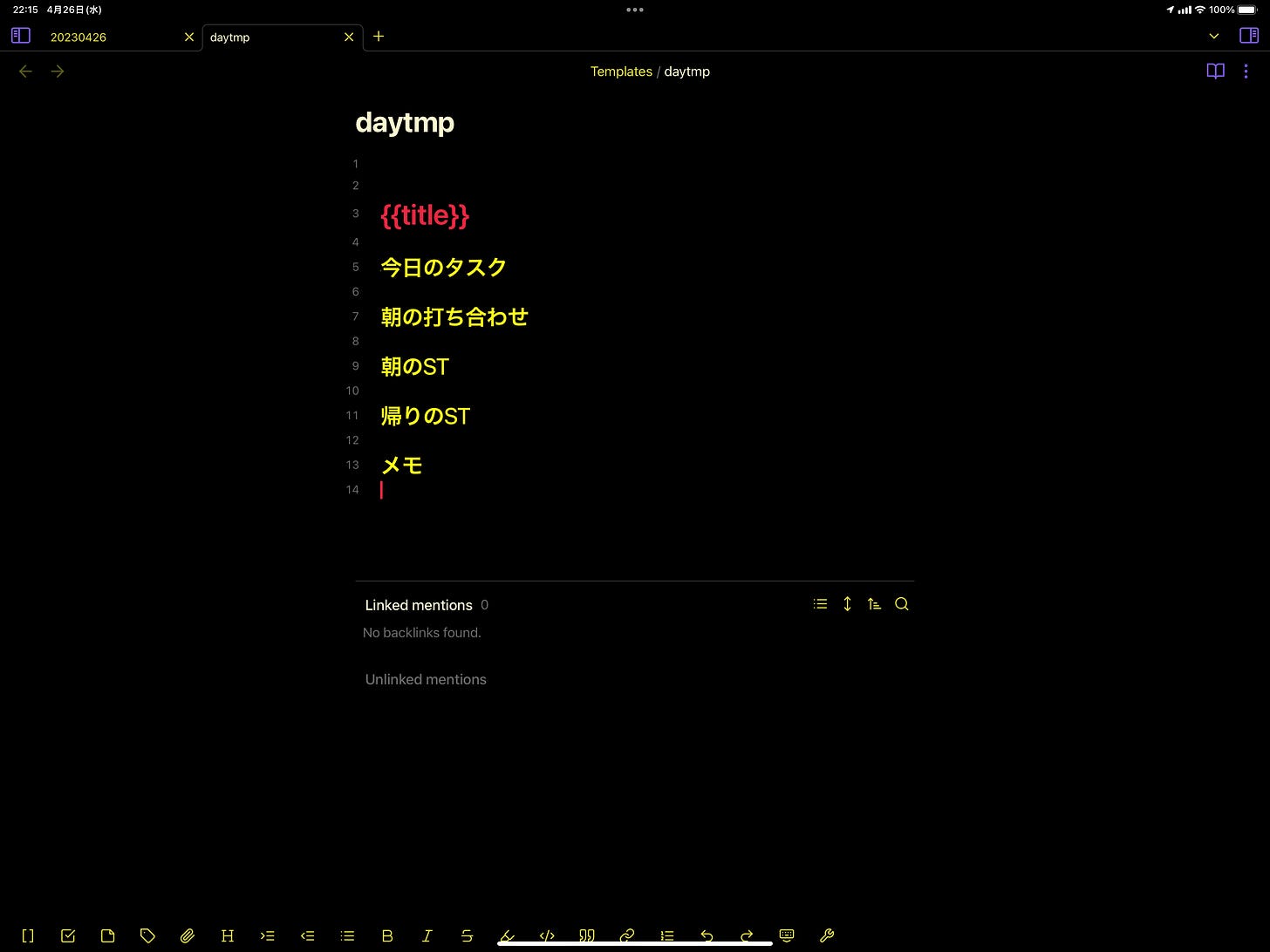
Task: Show more context in Linked mentions
Action: (847, 603)
